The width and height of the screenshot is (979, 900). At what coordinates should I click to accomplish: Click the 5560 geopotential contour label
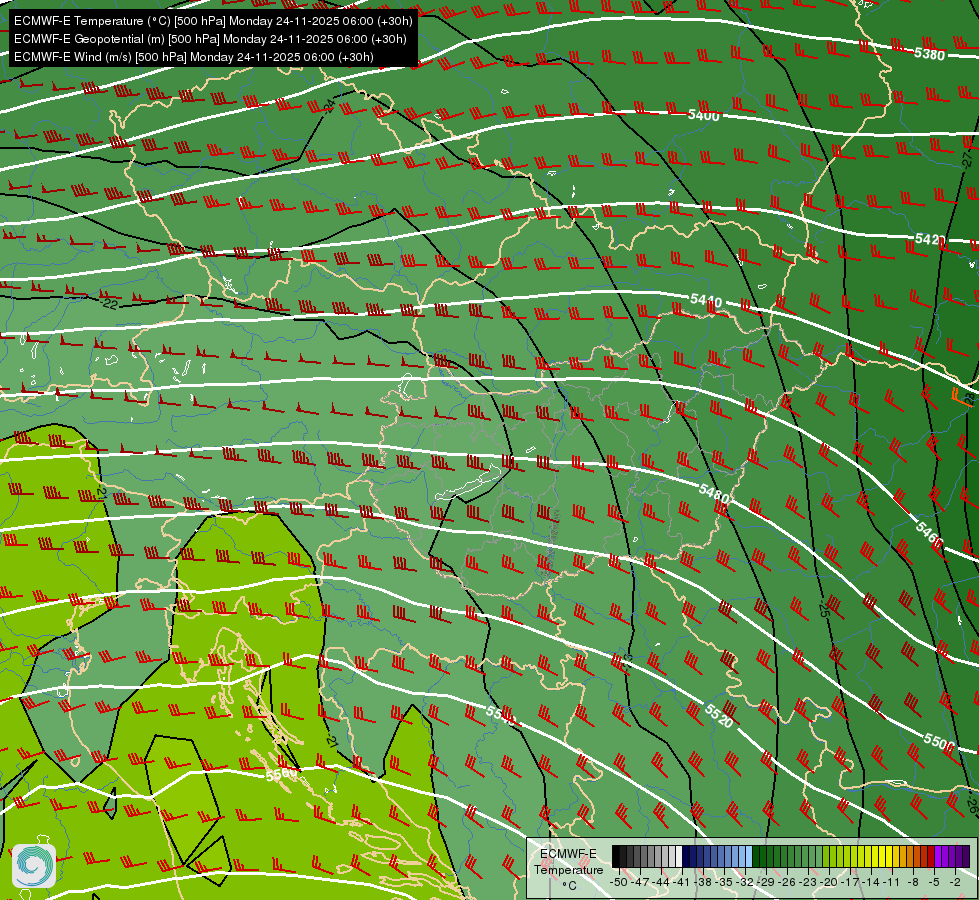pyautogui.click(x=282, y=774)
